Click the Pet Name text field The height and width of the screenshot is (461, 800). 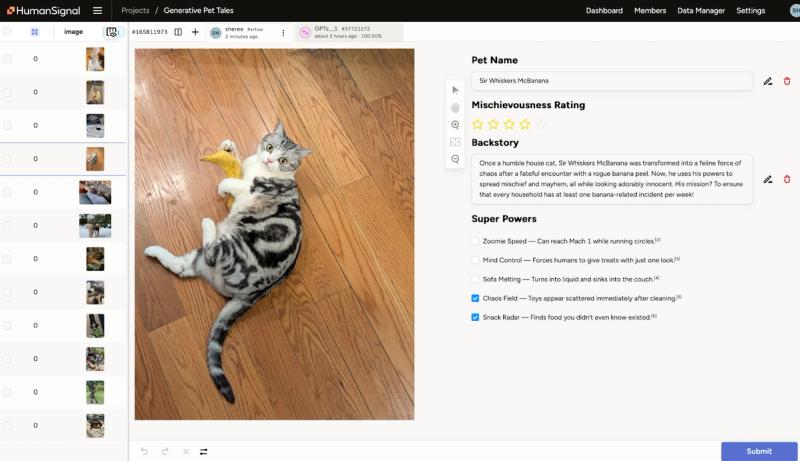pyautogui.click(x=611, y=81)
